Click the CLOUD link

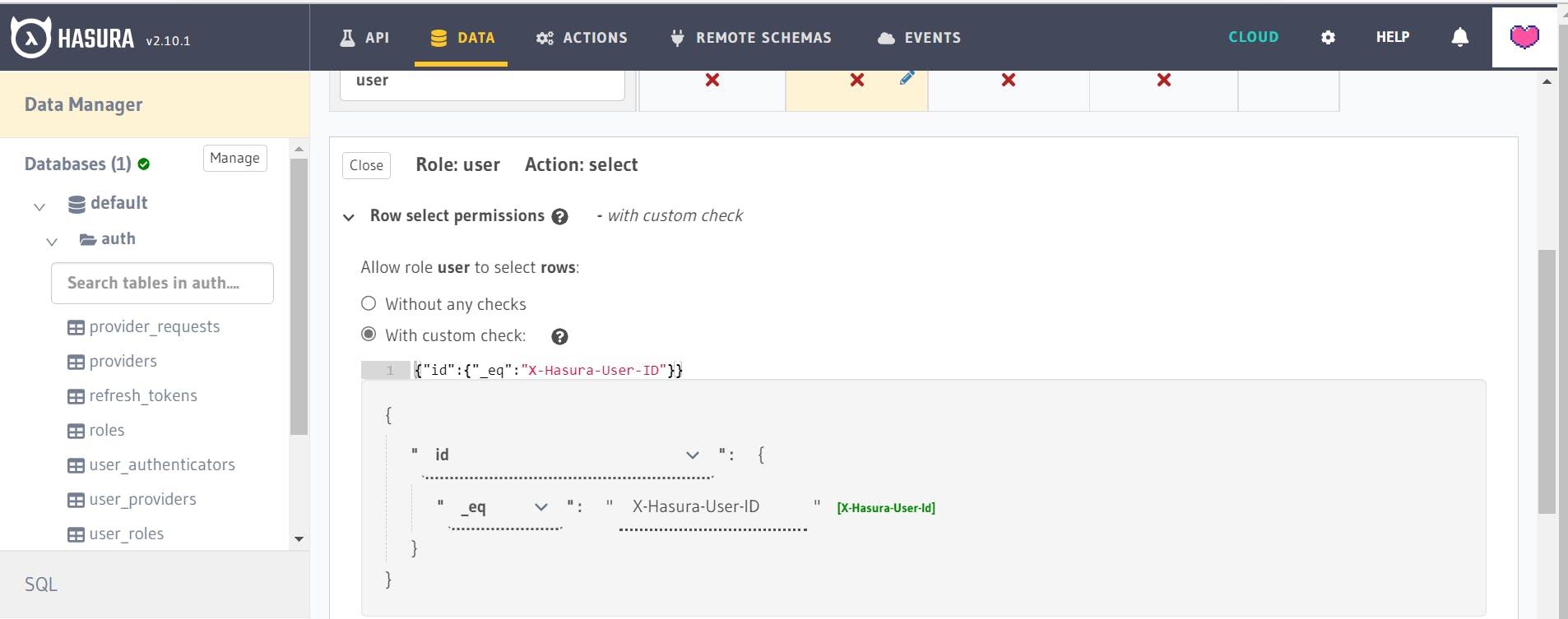[1253, 37]
